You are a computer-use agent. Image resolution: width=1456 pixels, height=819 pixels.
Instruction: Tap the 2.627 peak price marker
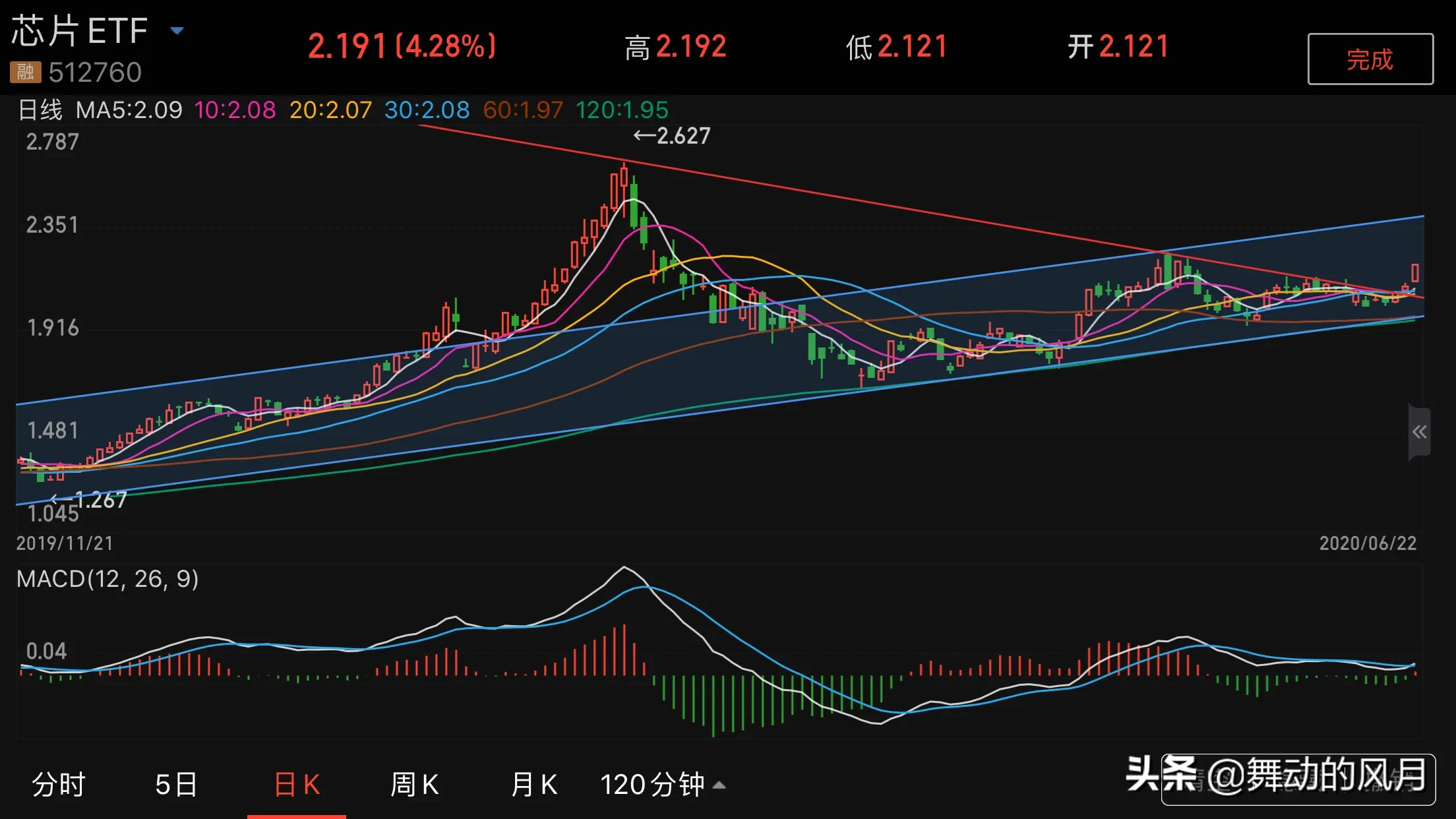point(672,136)
